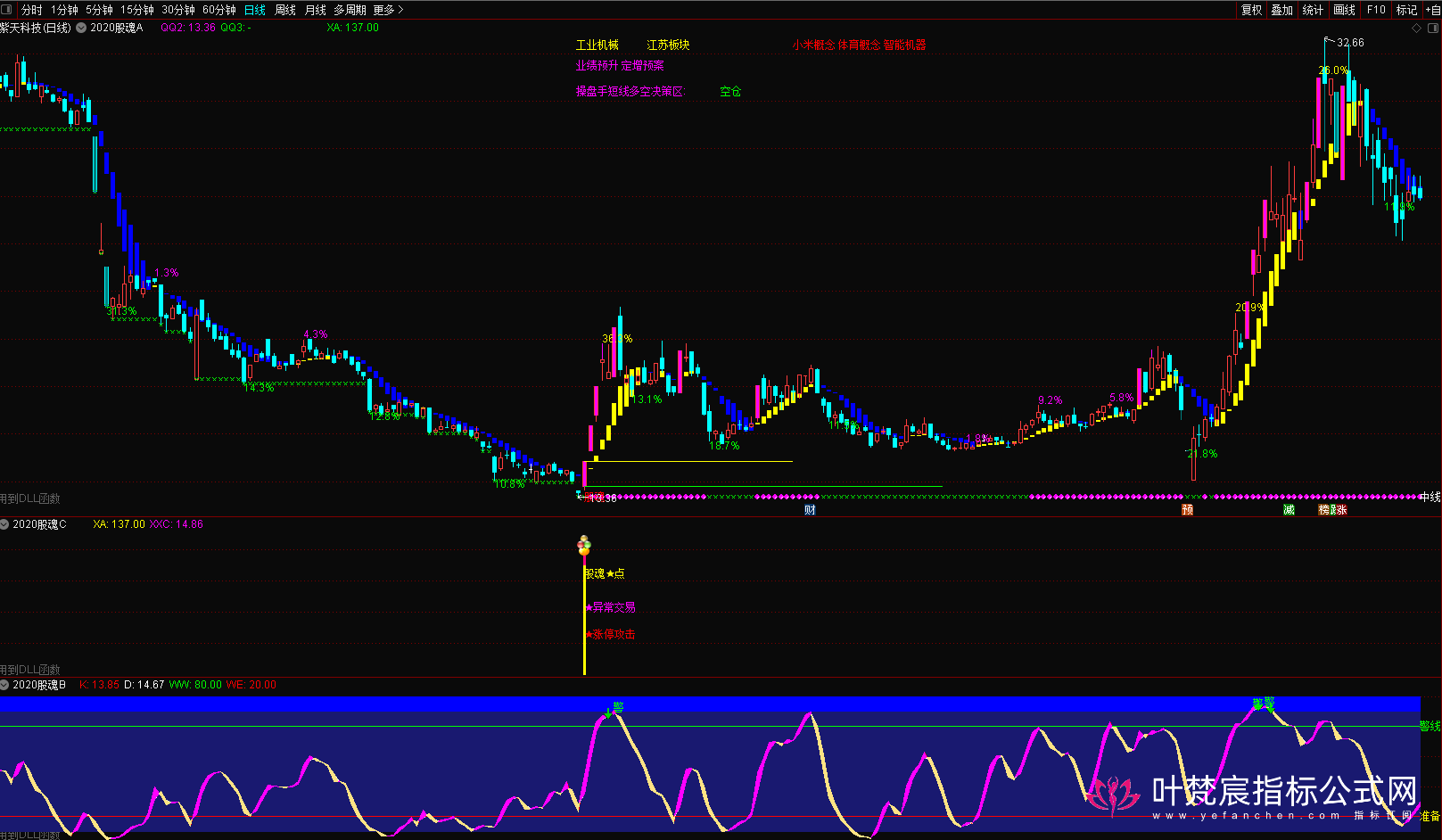Click the QQ2: 13.36 value
The image size is (1442, 840).
[x=188, y=28]
